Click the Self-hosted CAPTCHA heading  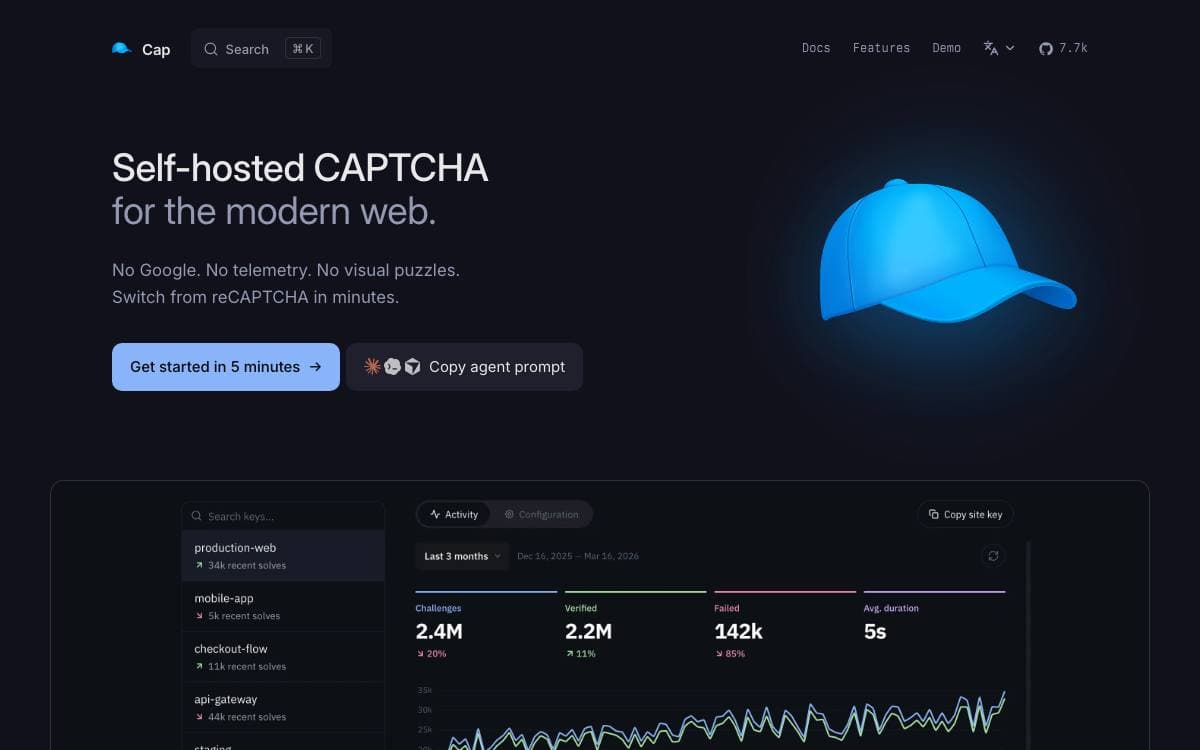pyautogui.click(x=300, y=168)
